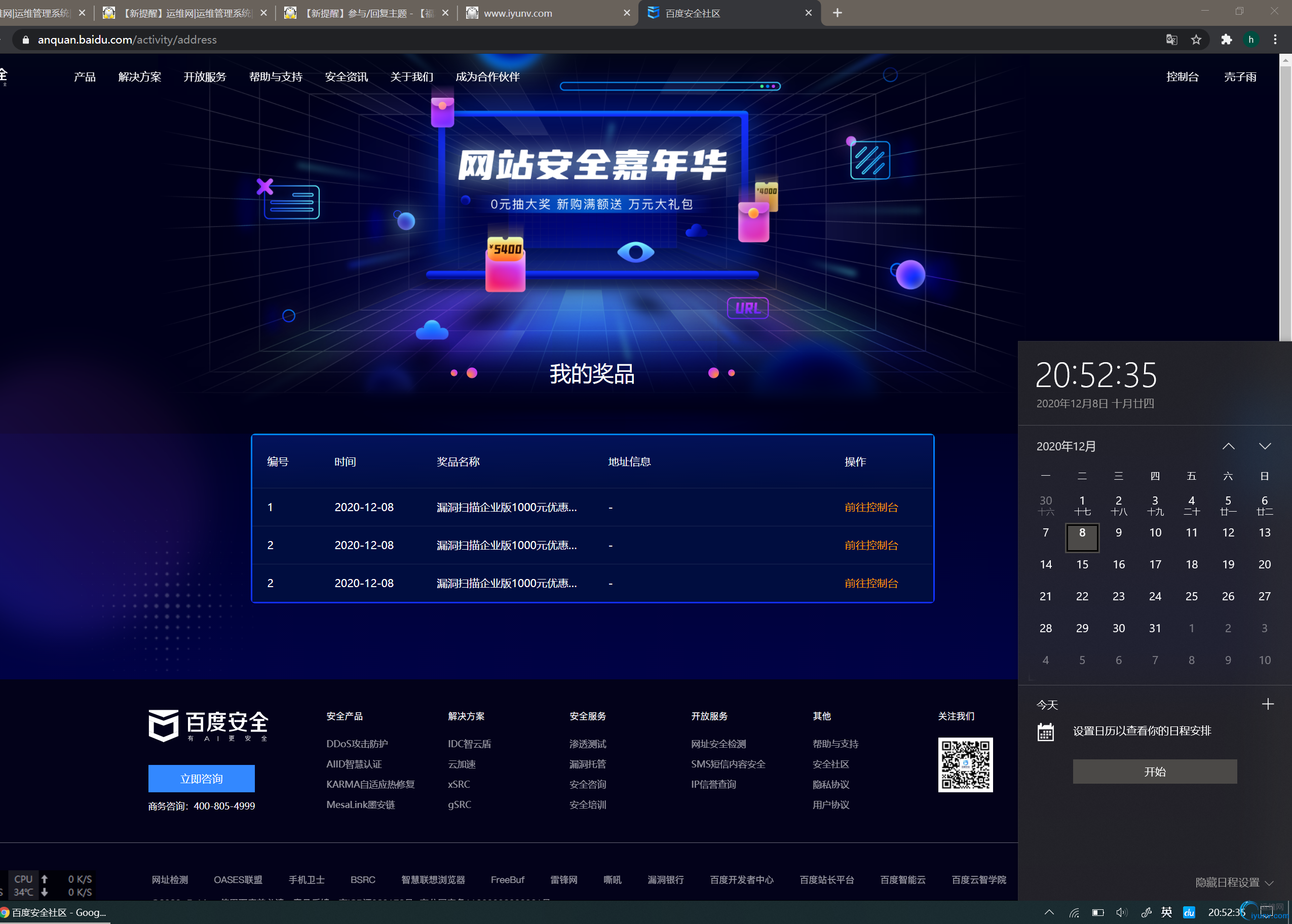Open the 隐私协议 footer link
The width and height of the screenshot is (1292, 924).
click(831, 784)
